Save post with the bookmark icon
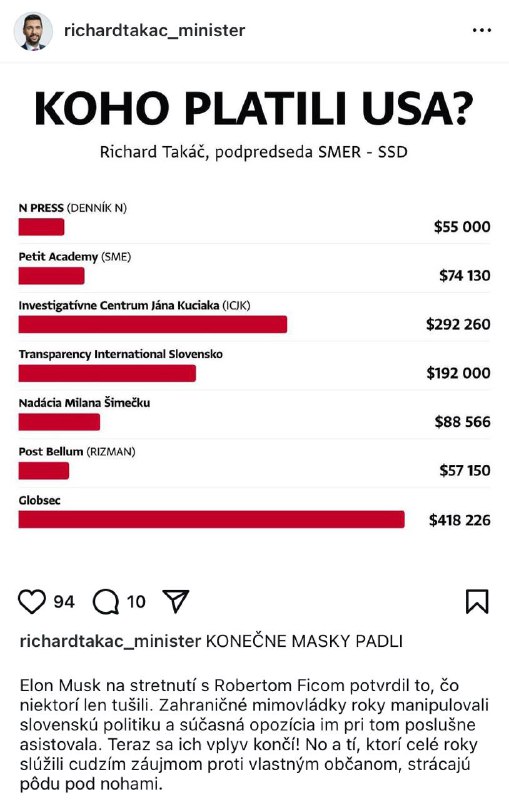This screenshot has height=800, width=509. 477,602
